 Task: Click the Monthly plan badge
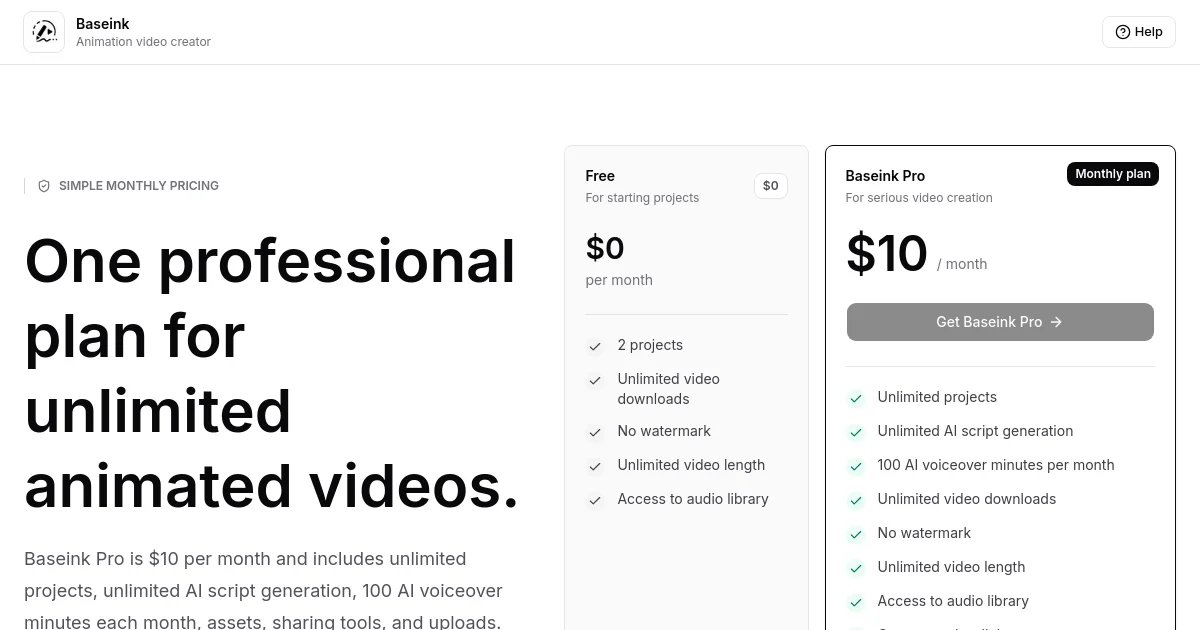[1113, 174]
